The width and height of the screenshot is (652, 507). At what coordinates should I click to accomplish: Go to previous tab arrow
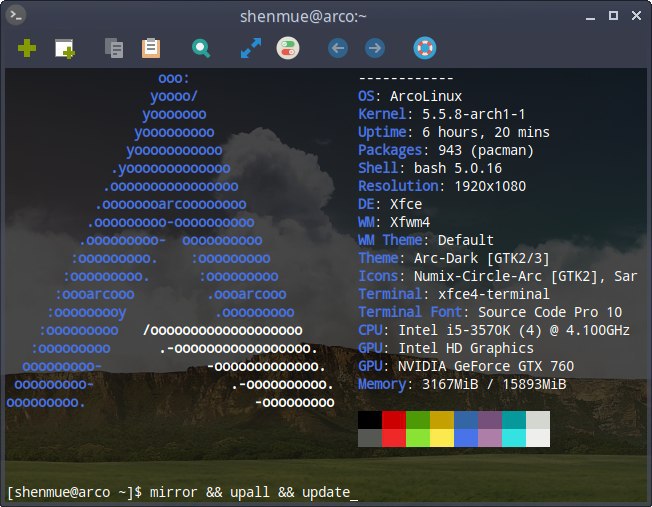pos(338,48)
